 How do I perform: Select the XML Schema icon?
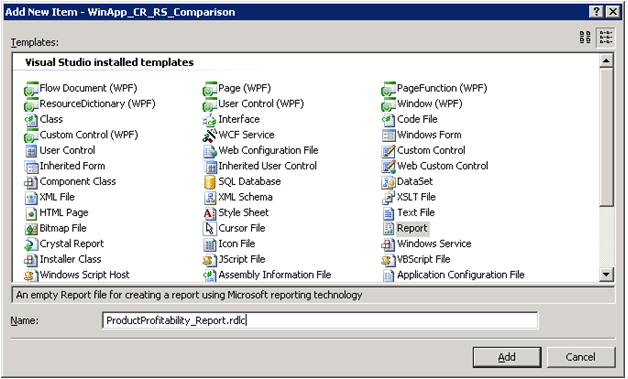click(x=209, y=197)
